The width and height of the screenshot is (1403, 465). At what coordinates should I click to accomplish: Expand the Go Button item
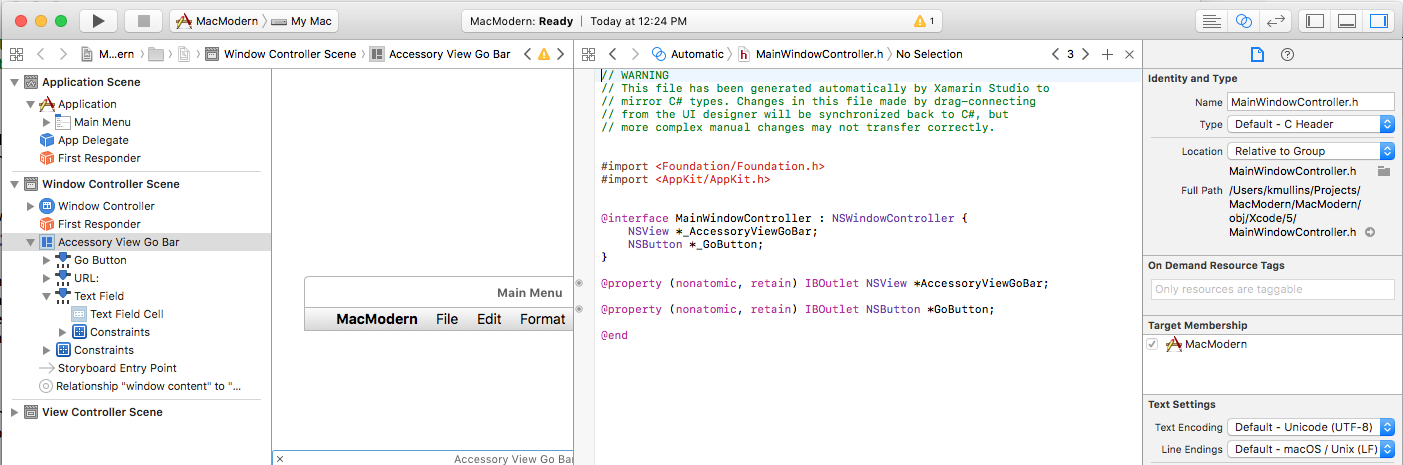tap(46, 260)
